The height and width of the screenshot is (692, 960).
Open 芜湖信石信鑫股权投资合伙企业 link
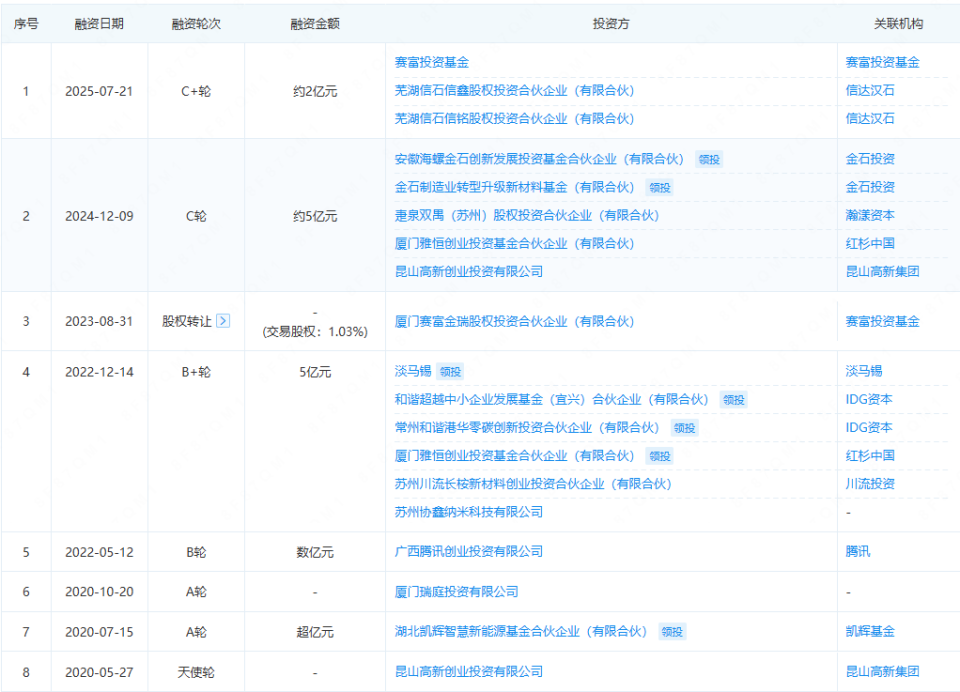tap(514, 91)
